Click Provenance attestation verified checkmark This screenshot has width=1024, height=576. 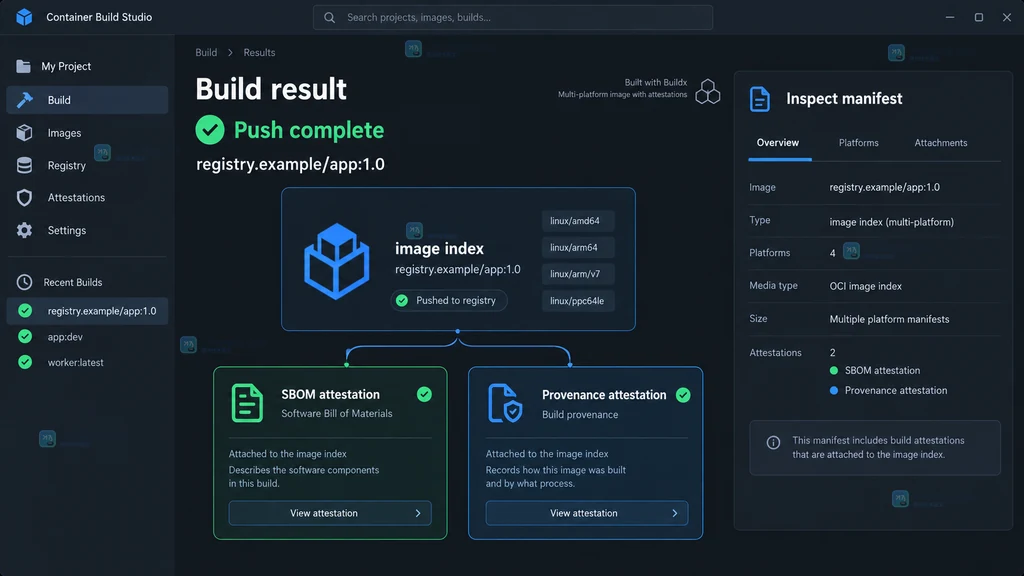pos(683,395)
